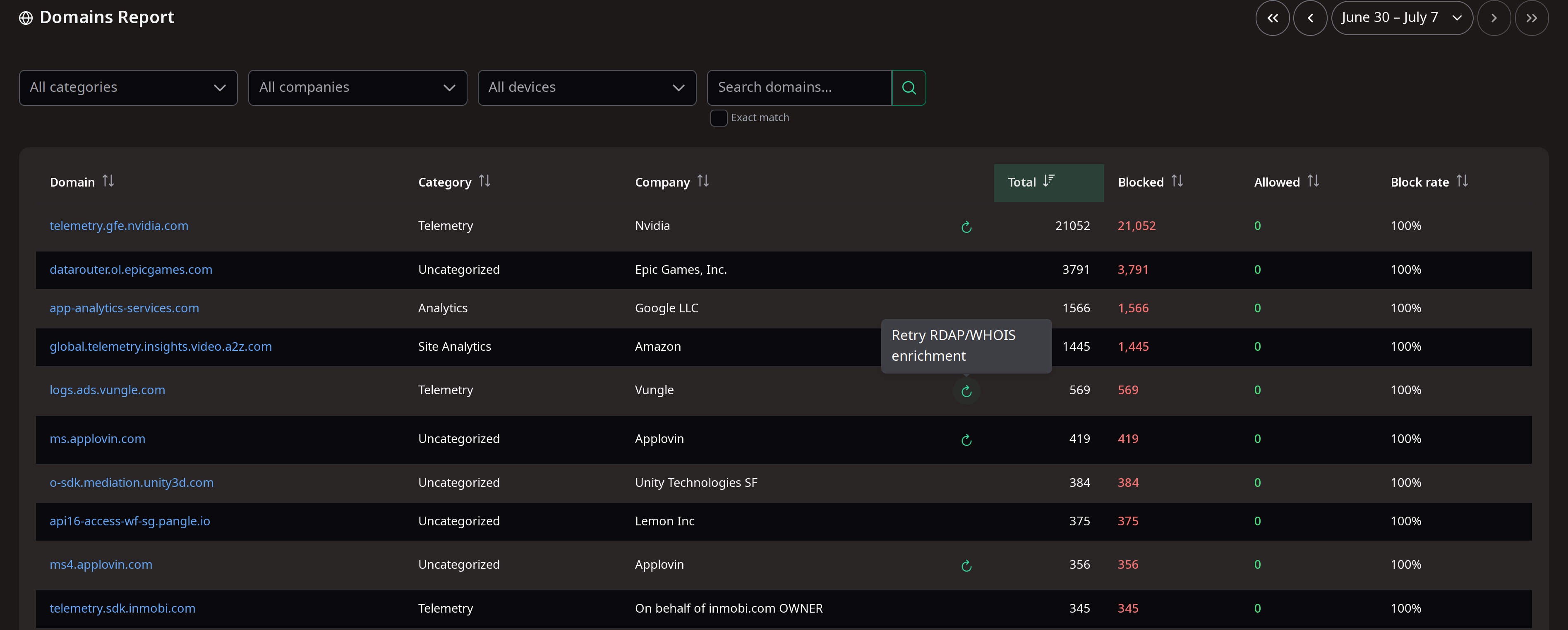This screenshot has height=630, width=1568.
Task: Go to previous date range arrow
Action: click(x=1310, y=18)
